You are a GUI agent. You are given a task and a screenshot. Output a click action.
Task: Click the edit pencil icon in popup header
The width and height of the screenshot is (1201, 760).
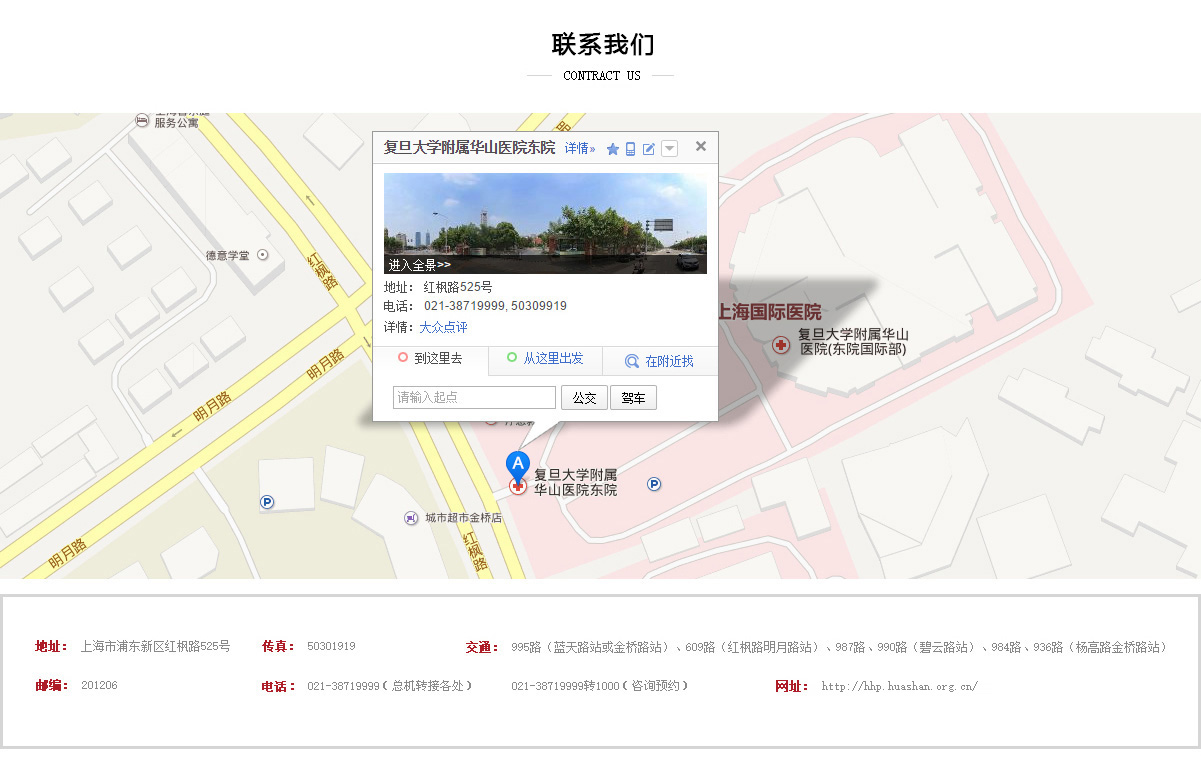[x=648, y=149]
